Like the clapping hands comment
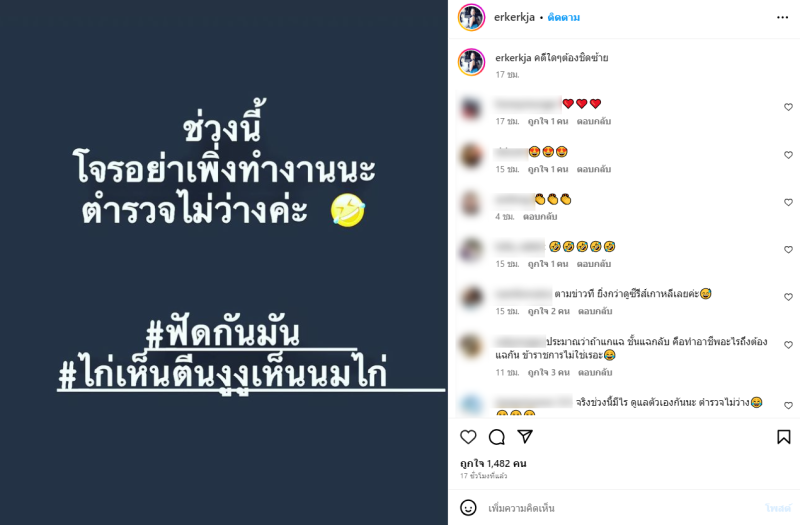The width and height of the screenshot is (800, 525). [788, 202]
